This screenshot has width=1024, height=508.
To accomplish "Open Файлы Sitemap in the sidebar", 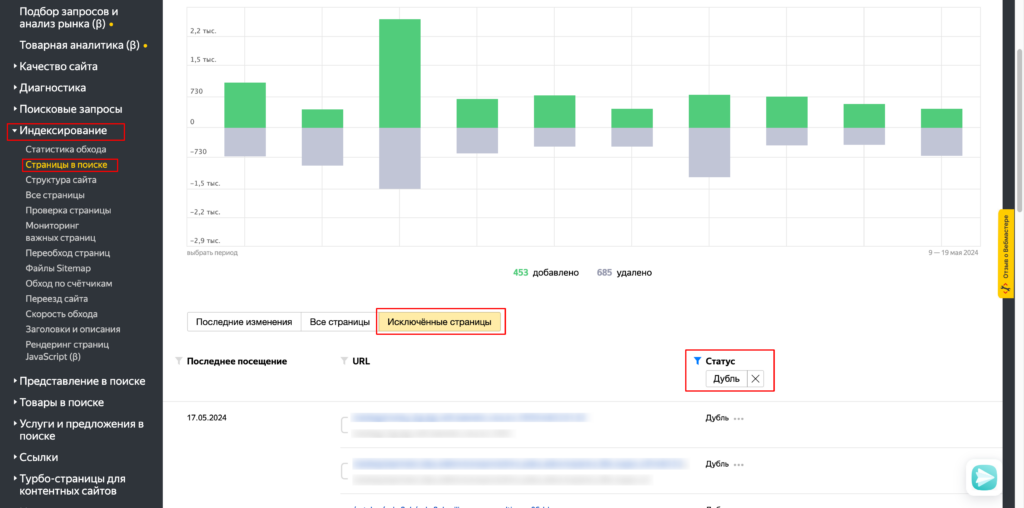I will tap(57, 268).
